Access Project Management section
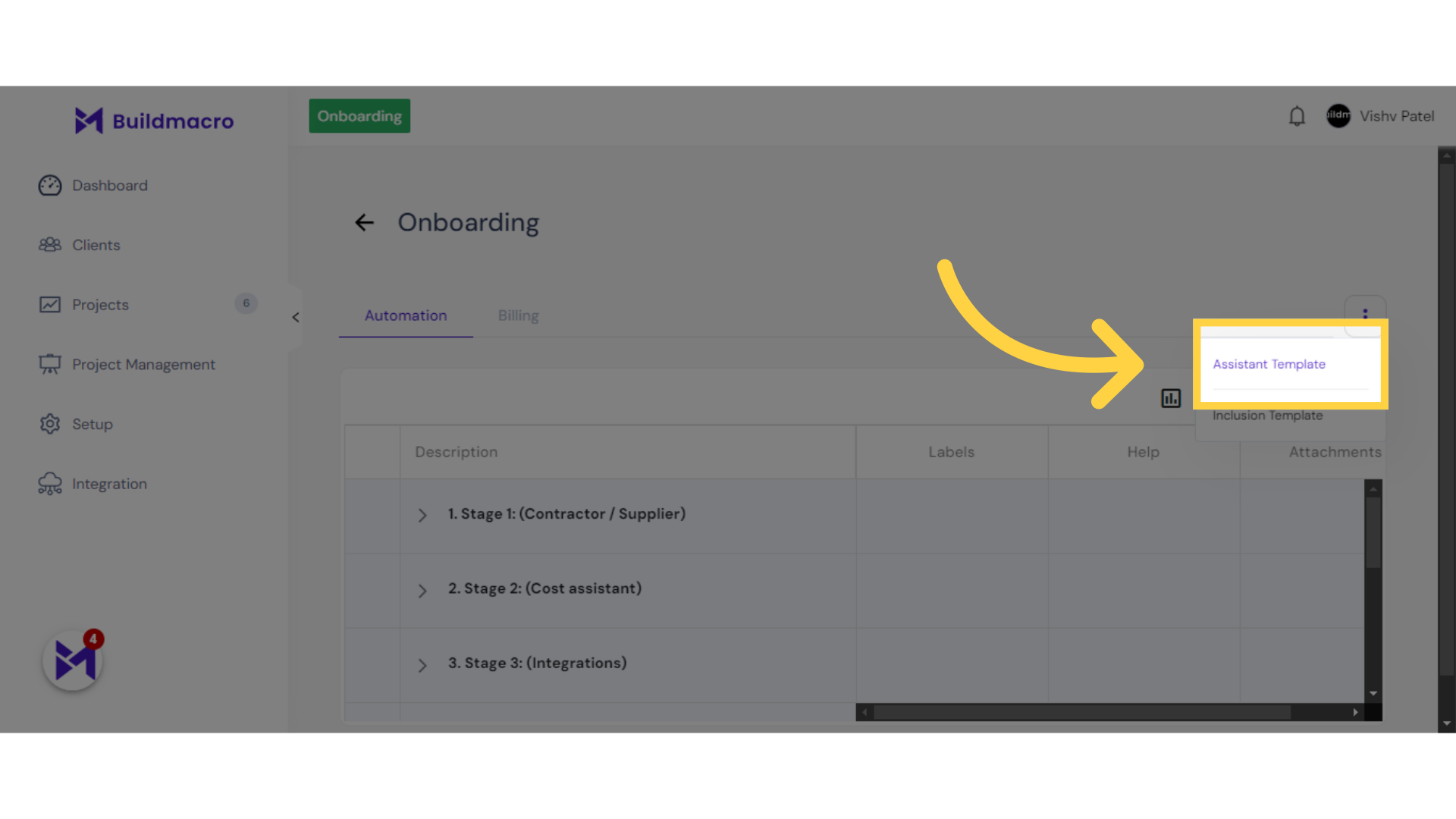 click(x=143, y=364)
